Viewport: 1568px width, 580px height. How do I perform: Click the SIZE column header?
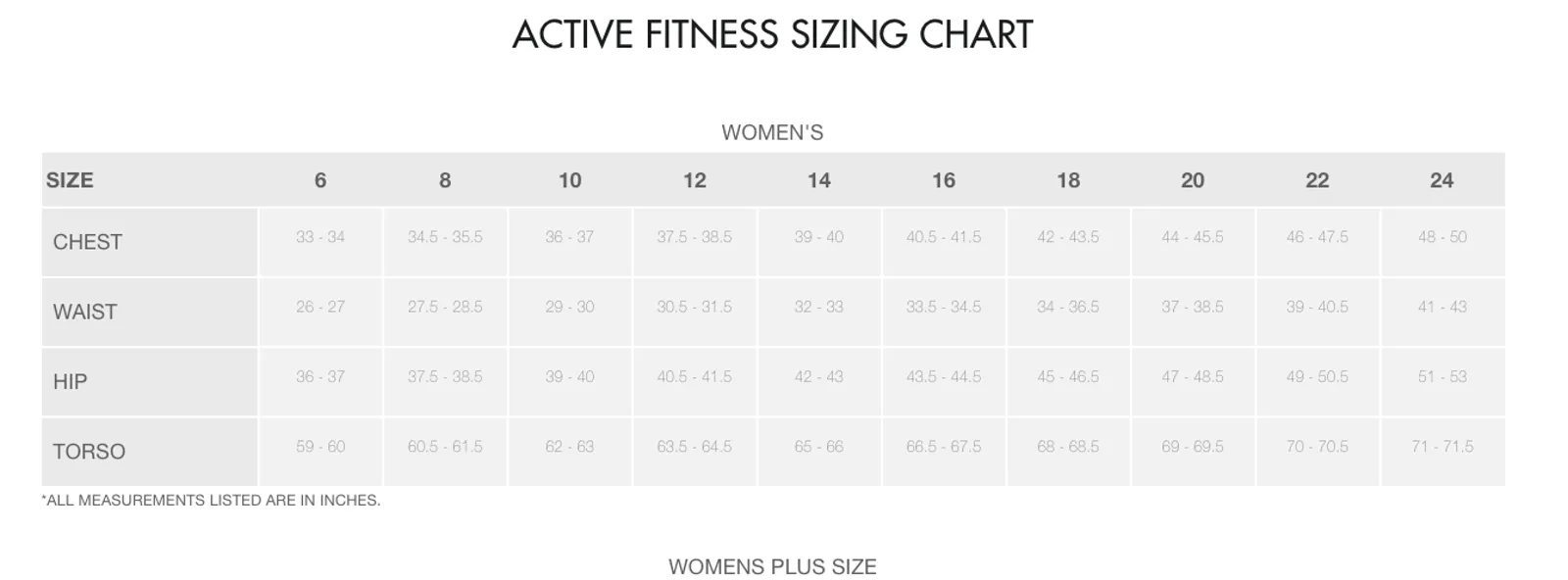click(x=70, y=180)
